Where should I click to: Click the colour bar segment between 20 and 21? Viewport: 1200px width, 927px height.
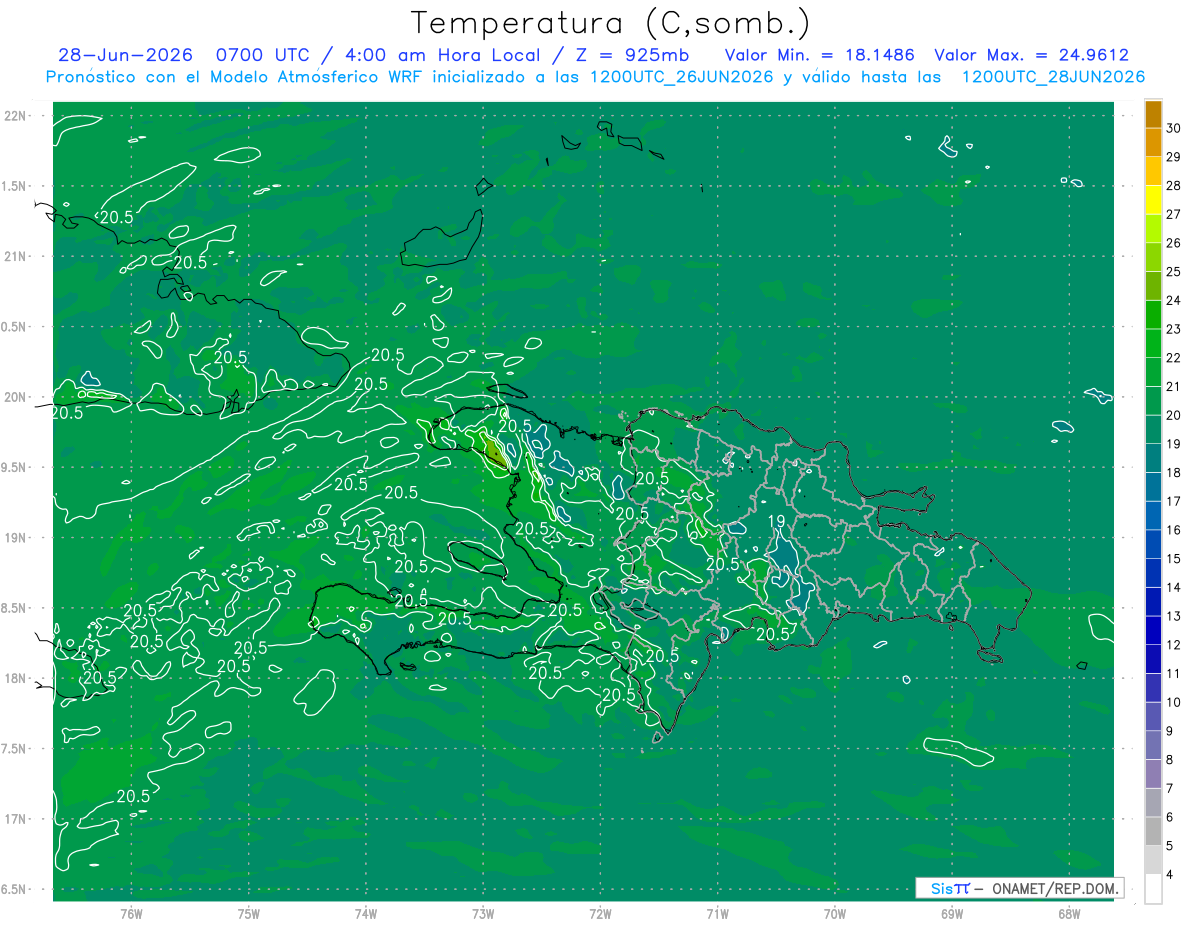tap(1153, 401)
